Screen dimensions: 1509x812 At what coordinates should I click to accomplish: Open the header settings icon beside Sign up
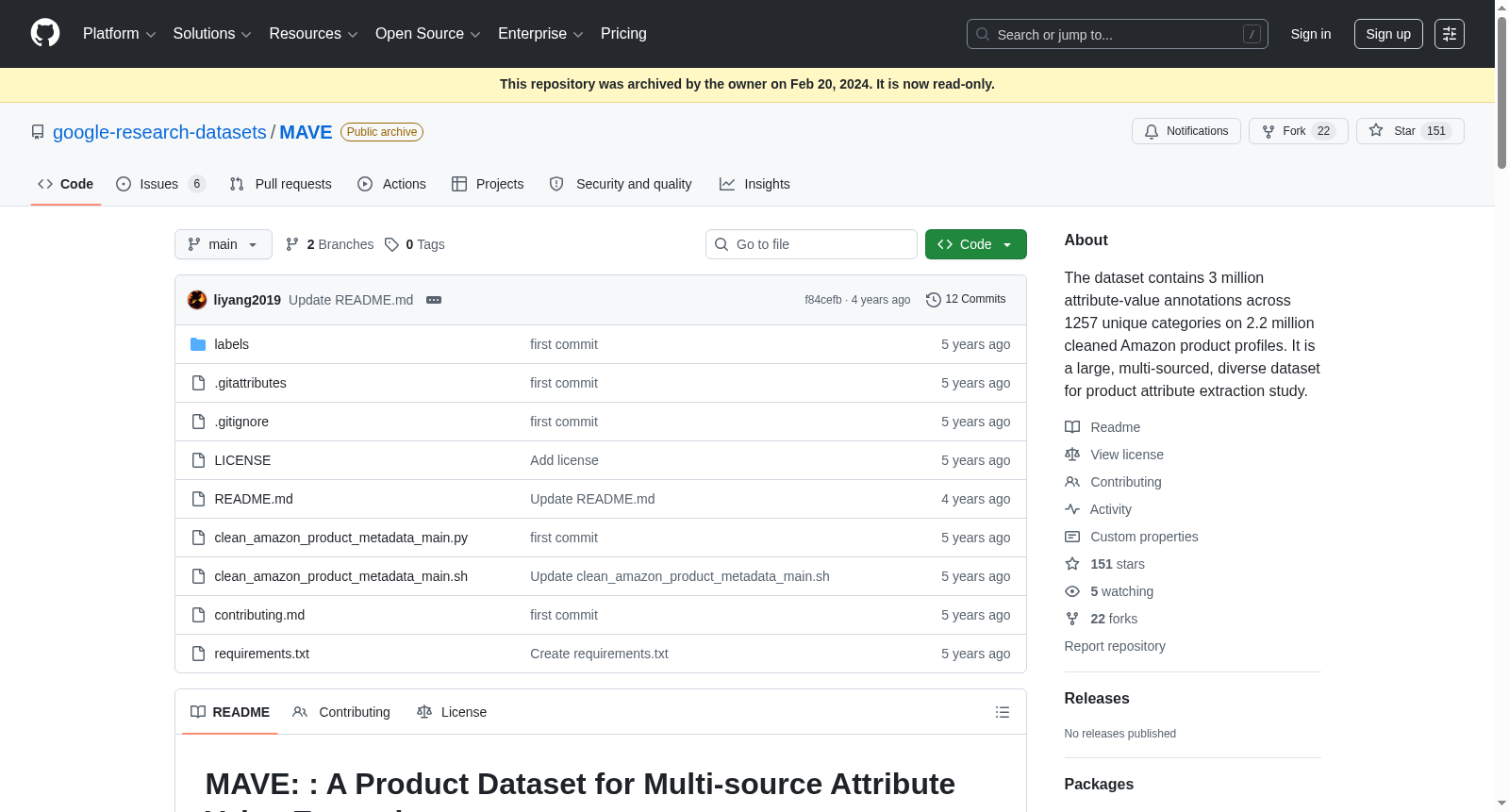pyautogui.click(x=1450, y=34)
